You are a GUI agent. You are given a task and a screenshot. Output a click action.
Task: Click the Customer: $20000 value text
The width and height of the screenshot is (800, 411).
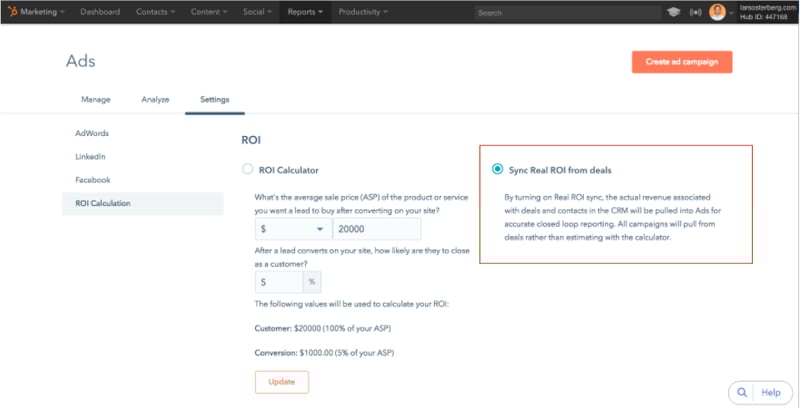click(x=323, y=328)
